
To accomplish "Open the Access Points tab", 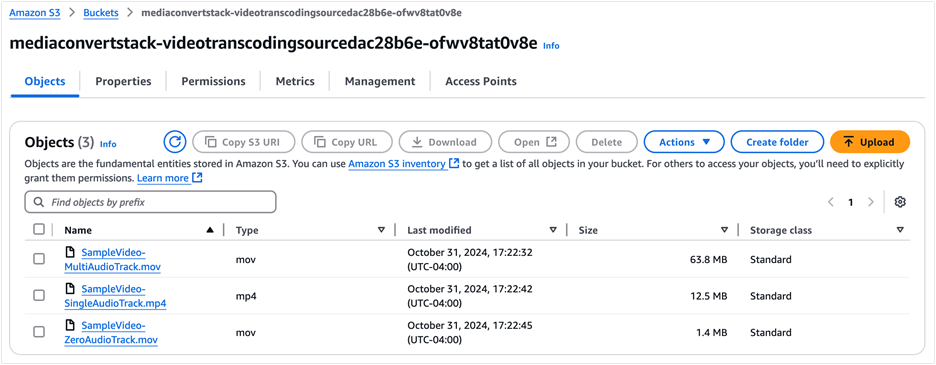I will pyautogui.click(x=481, y=81).
